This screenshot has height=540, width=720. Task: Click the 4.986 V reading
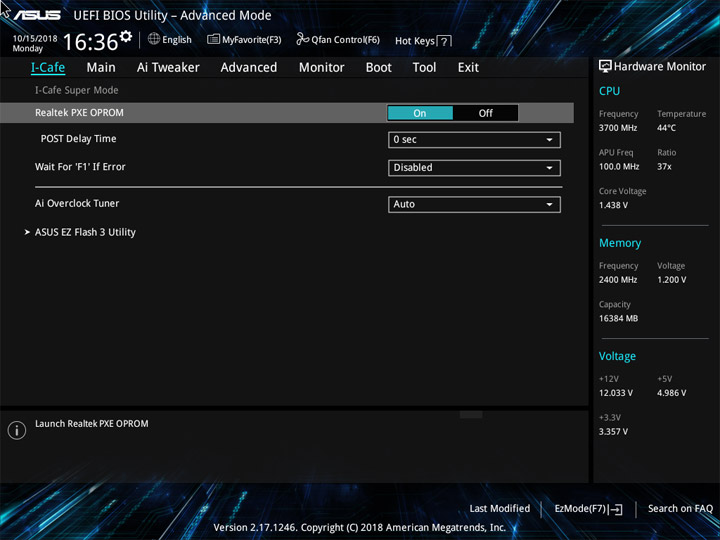tap(672, 393)
